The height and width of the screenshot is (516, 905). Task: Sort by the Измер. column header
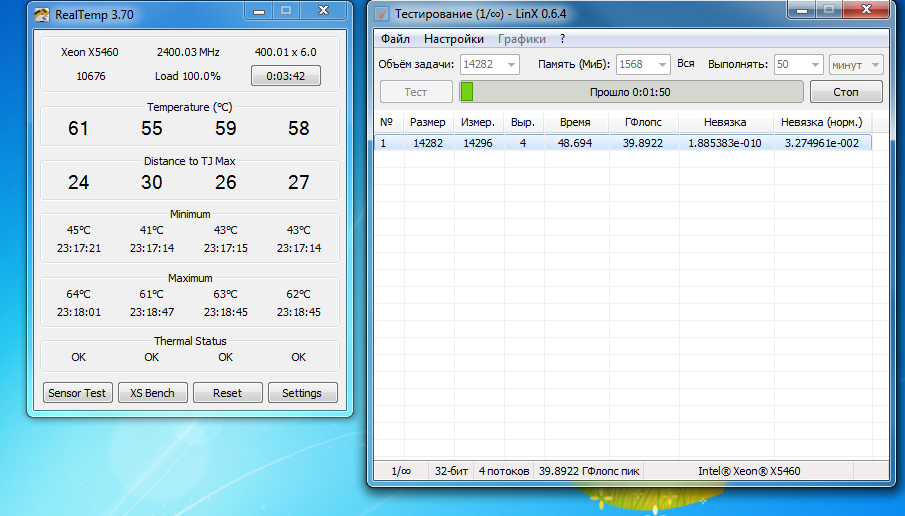point(478,122)
